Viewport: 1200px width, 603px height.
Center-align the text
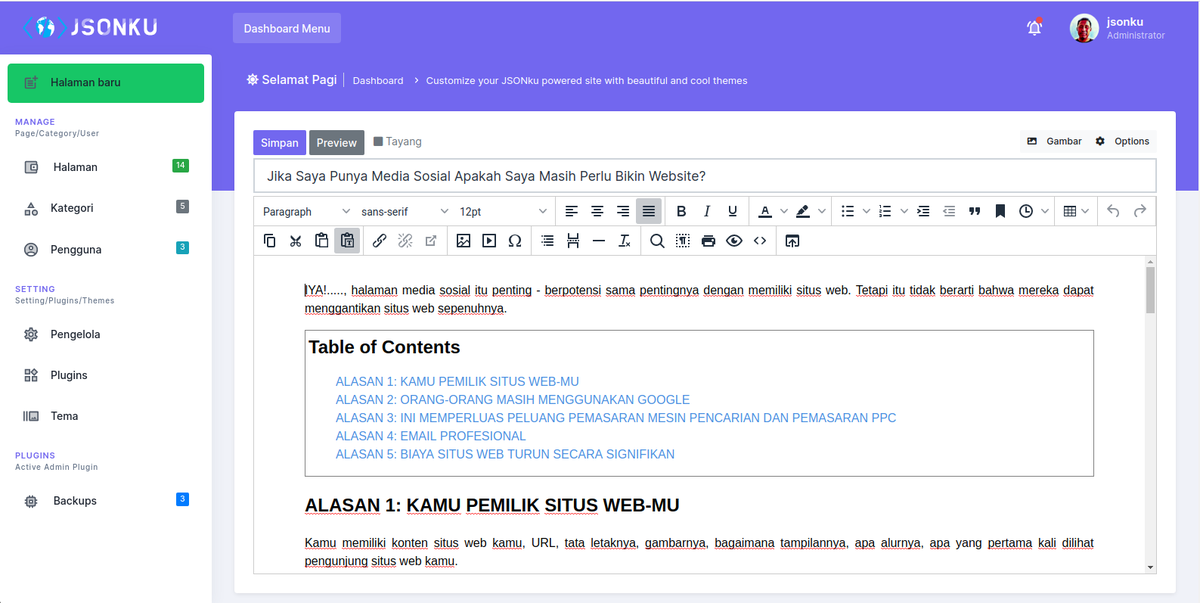tap(597, 211)
